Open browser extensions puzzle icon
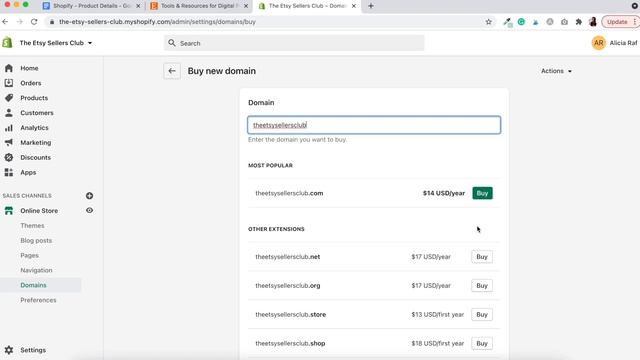Screen dimensions: 640x360 (579, 22)
